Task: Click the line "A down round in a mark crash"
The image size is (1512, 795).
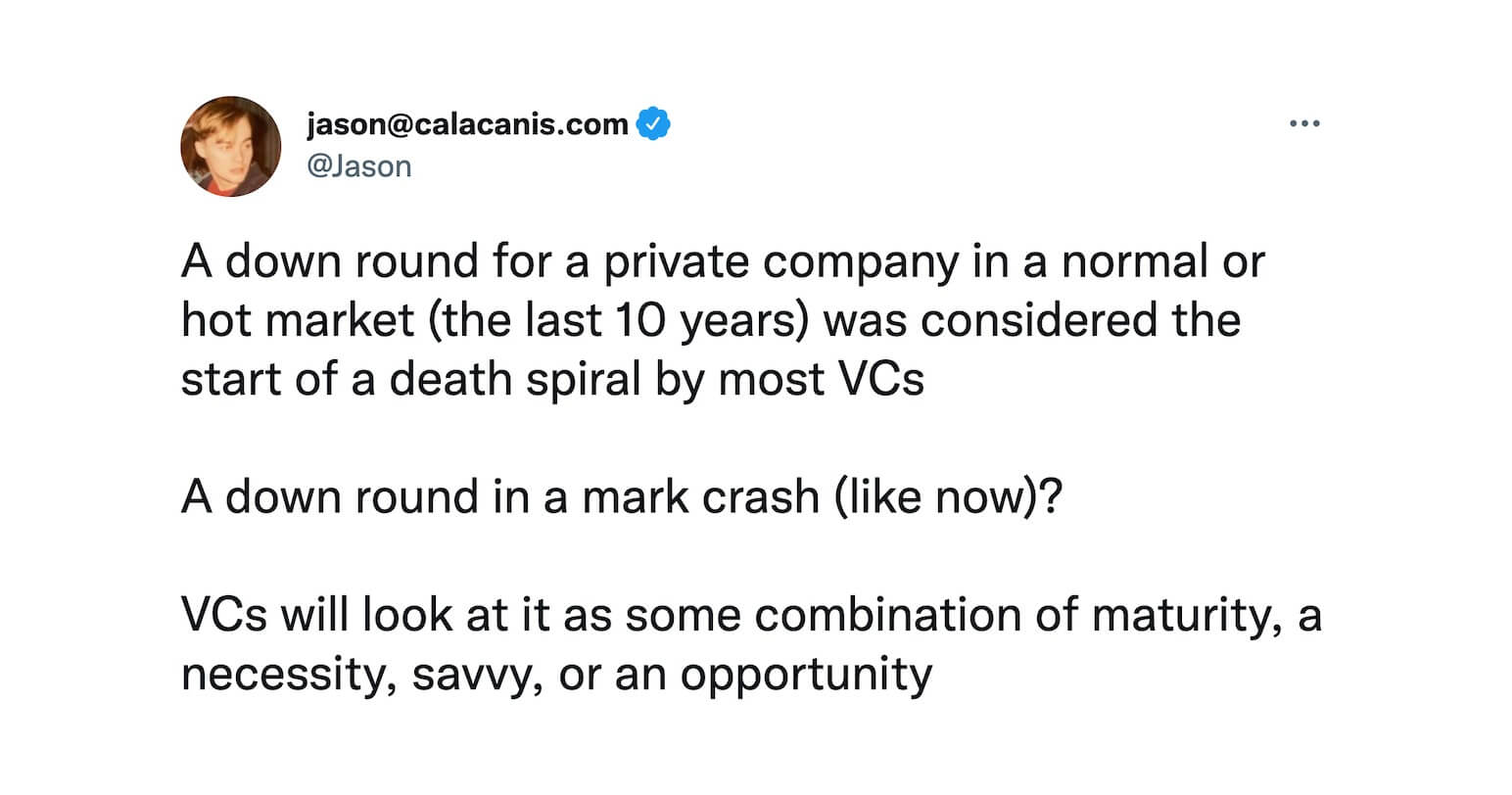Action: 499,497
